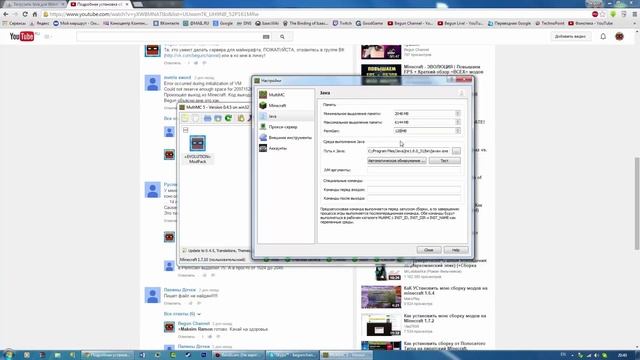Focus the YouTube search box
Screen dimensions: 640x360
click(169, 37)
